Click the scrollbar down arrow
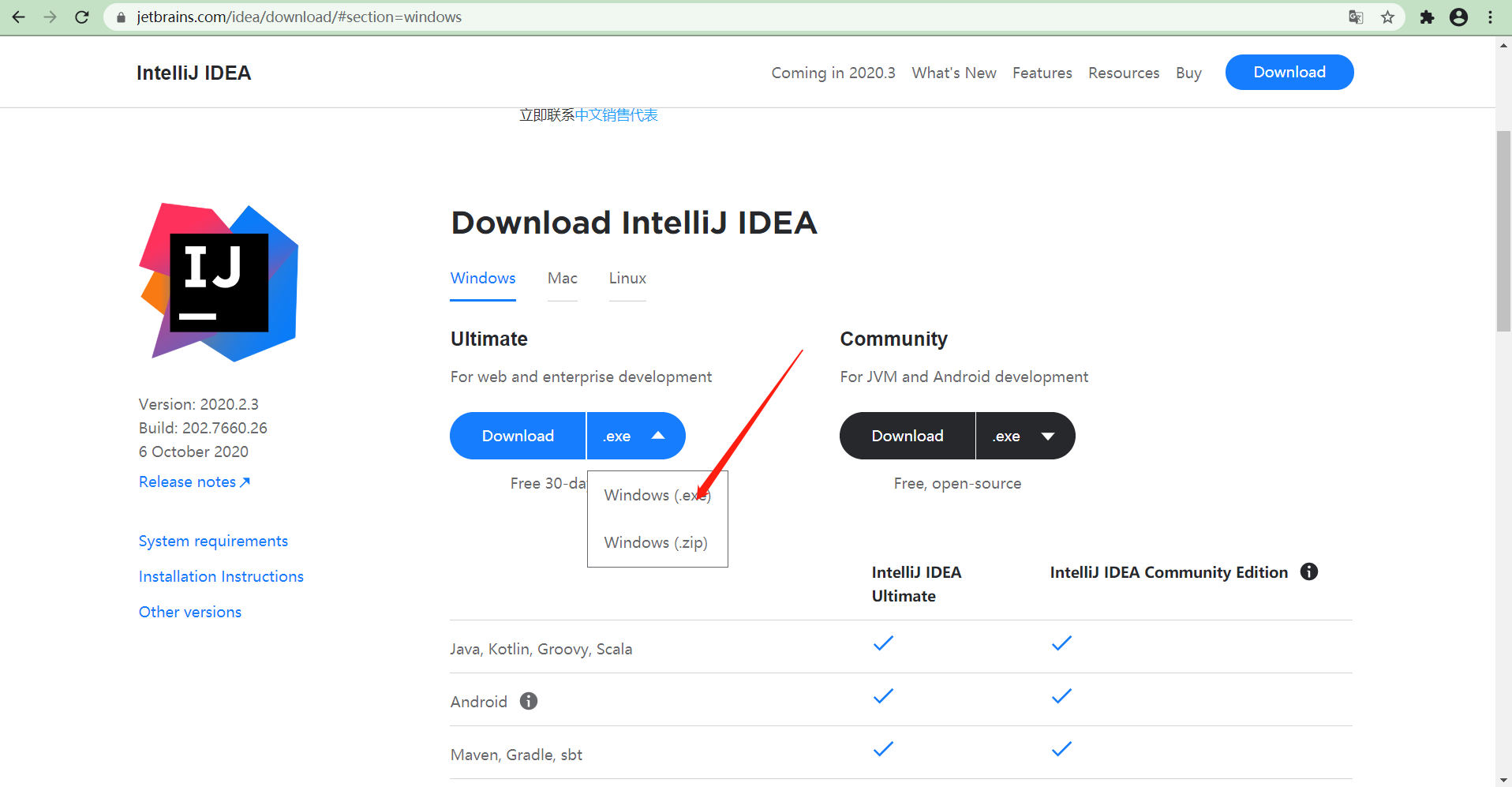The height and width of the screenshot is (787, 1512). [1503, 780]
